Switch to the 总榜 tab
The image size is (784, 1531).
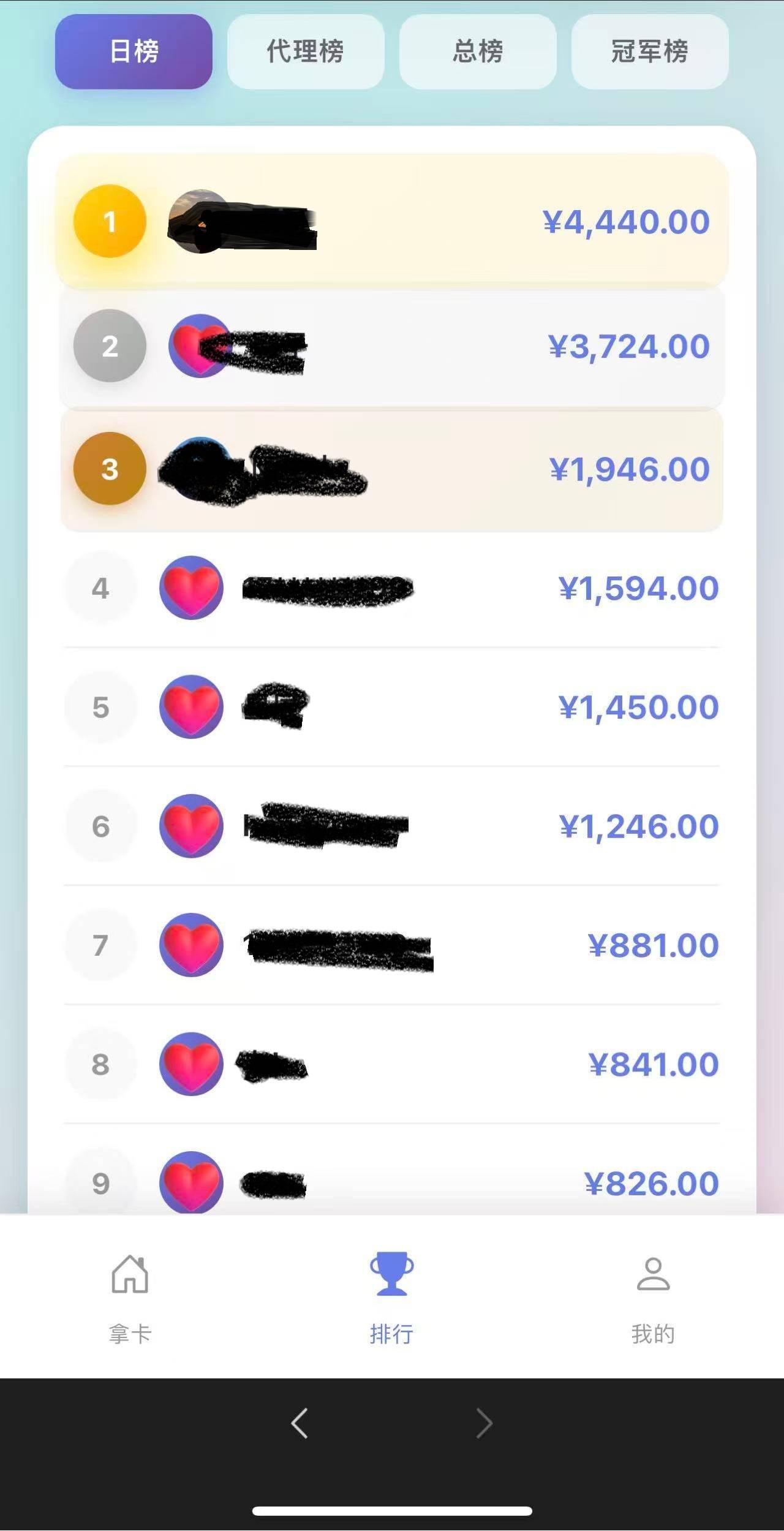(x=478, y=51)
